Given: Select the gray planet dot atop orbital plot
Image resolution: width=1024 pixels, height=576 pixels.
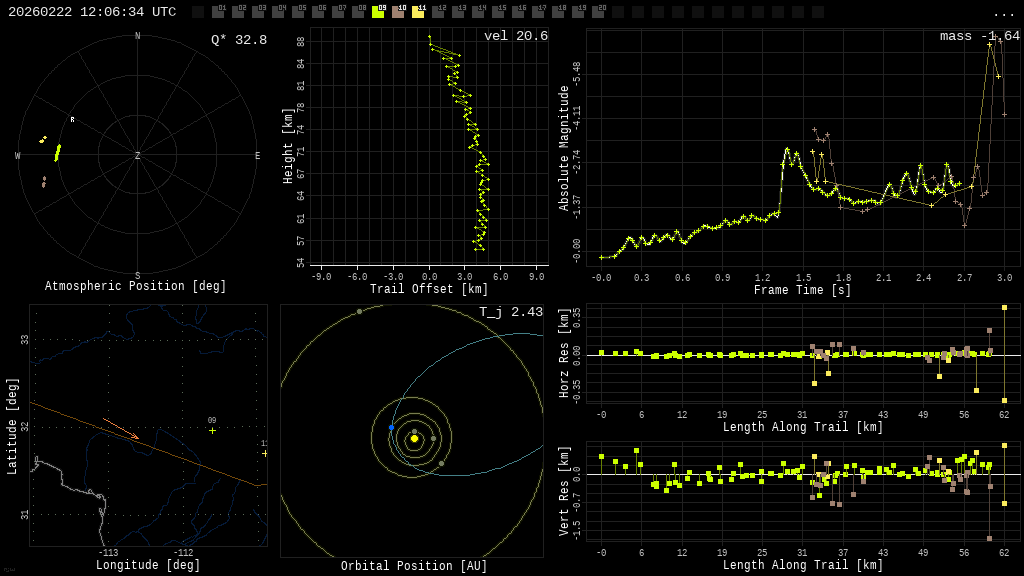Looking at the screenshot, I should (x=359, y=311).
